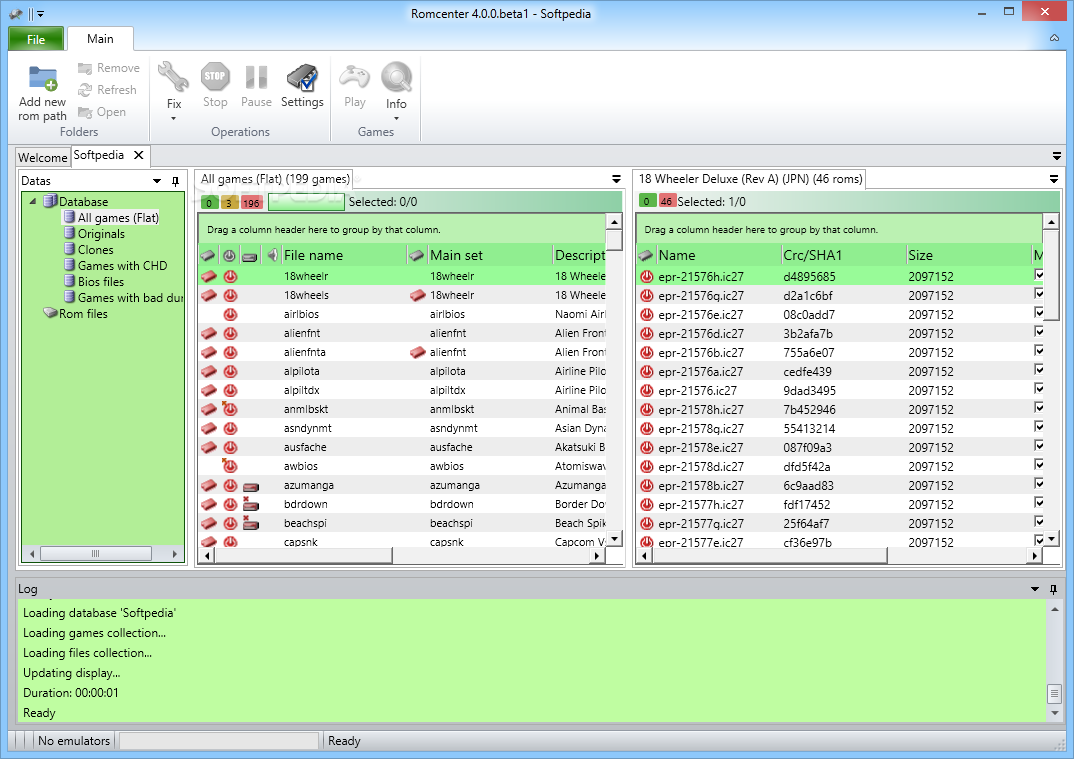Image resolution: width=1074 pixels, height=759 pixels.
Task: Select the Main ribbon tab
Action: 100,39
